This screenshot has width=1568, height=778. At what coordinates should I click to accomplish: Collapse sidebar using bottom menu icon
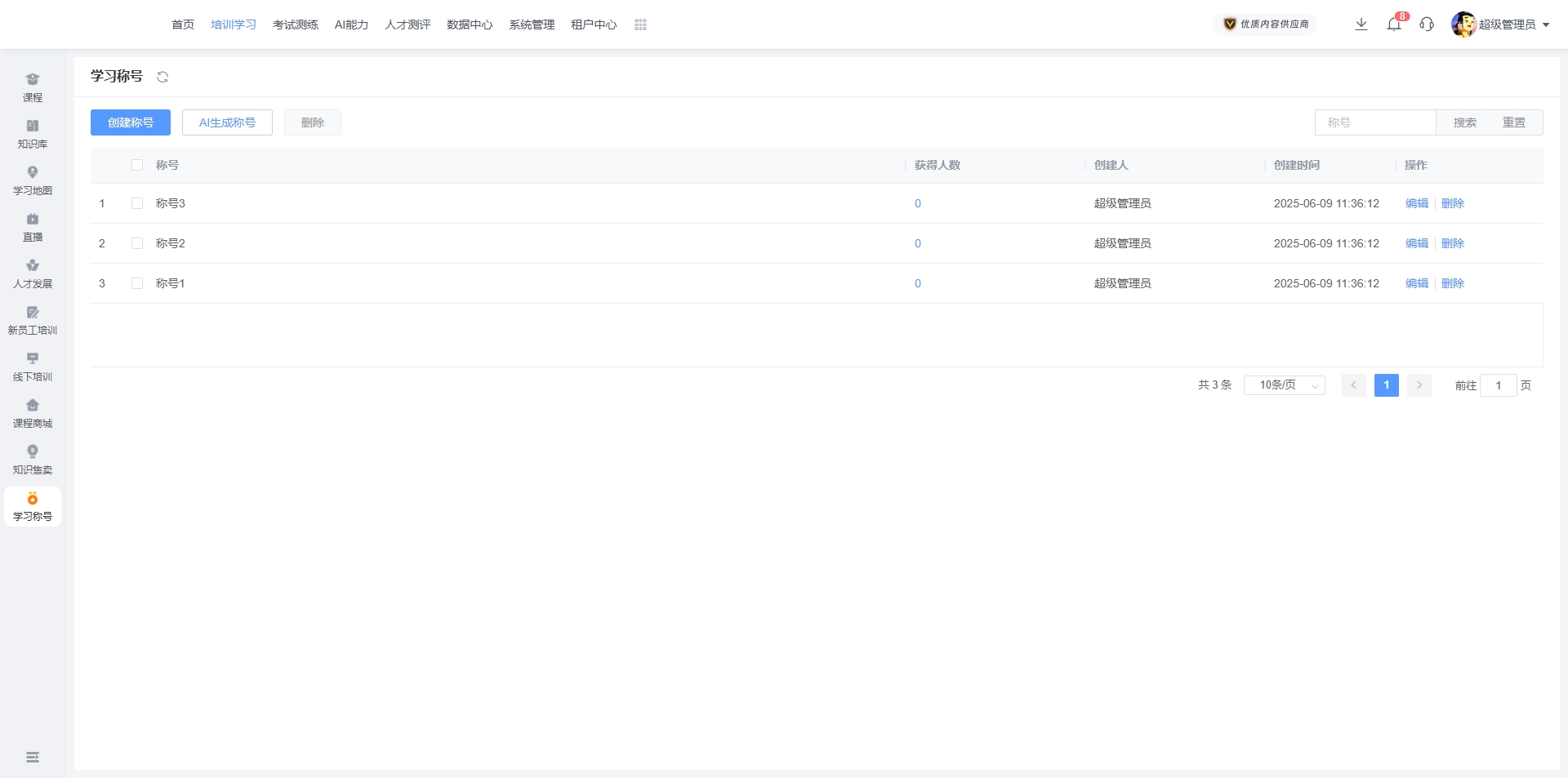click(33, 758)
